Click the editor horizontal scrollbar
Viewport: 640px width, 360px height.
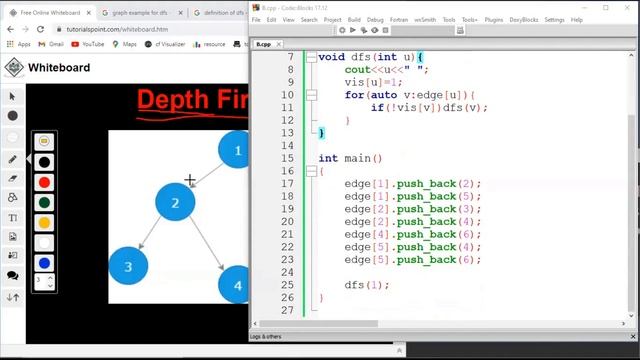(319, 324)
